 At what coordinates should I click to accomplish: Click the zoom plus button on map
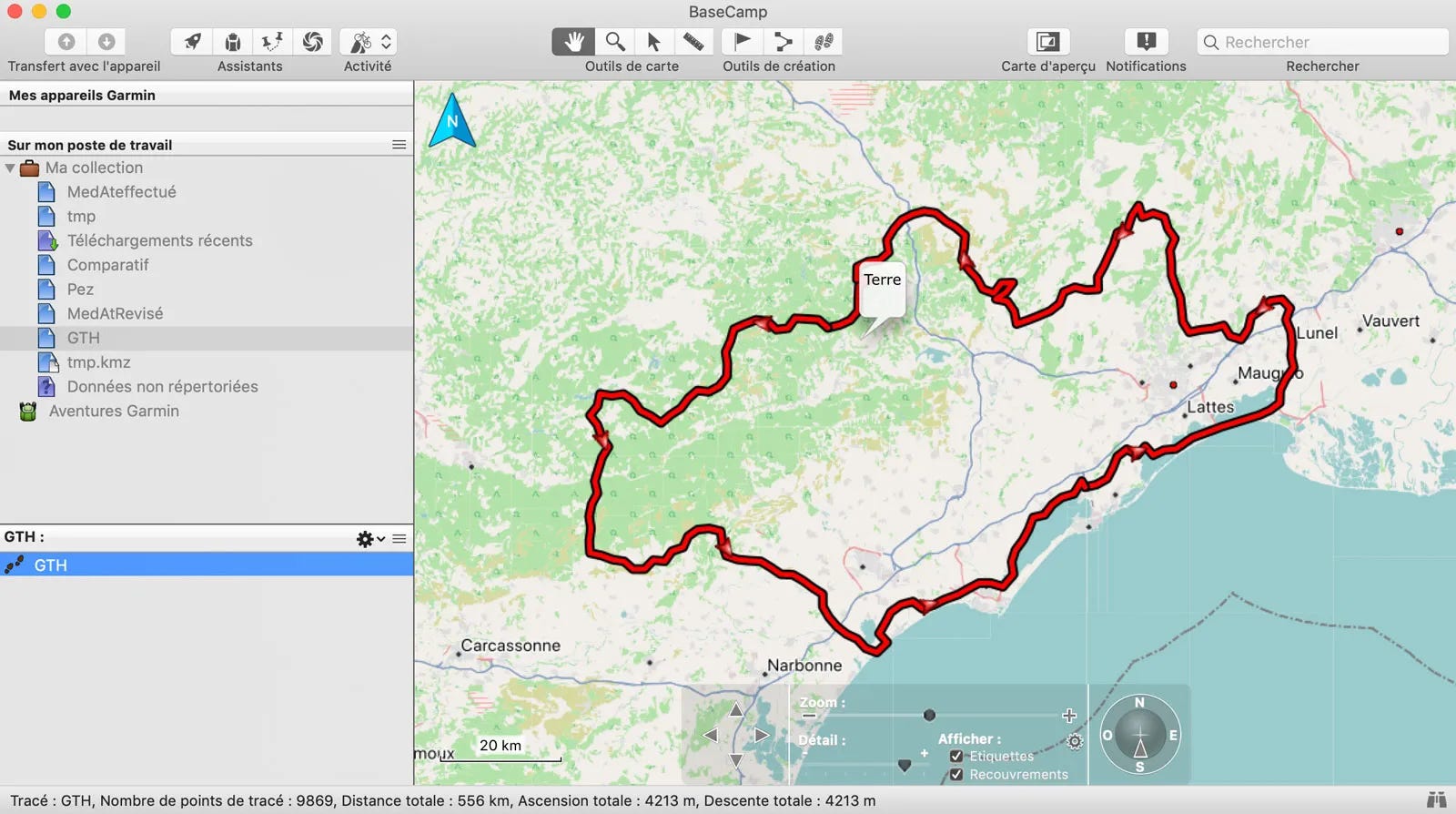1069,716
